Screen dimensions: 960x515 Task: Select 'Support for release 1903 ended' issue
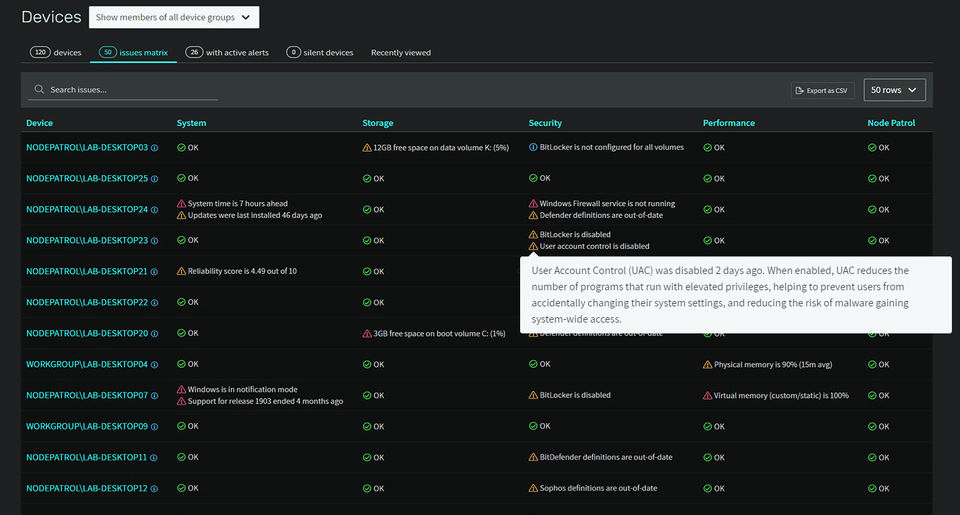tap(265, 401)
